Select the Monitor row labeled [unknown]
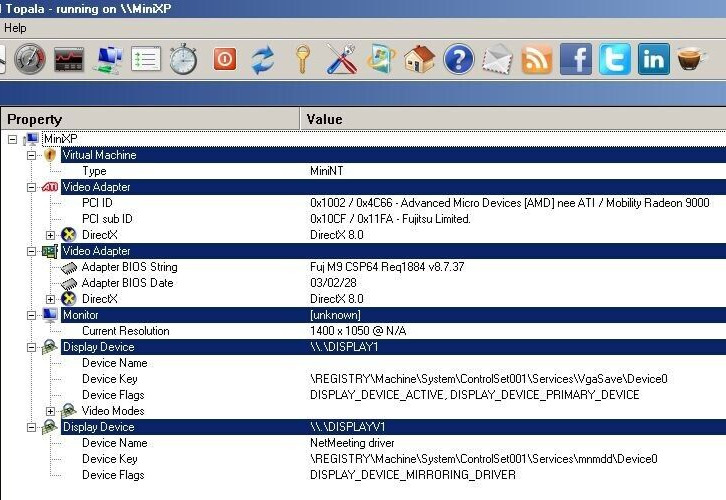The image size is (726, 500). 393,315
